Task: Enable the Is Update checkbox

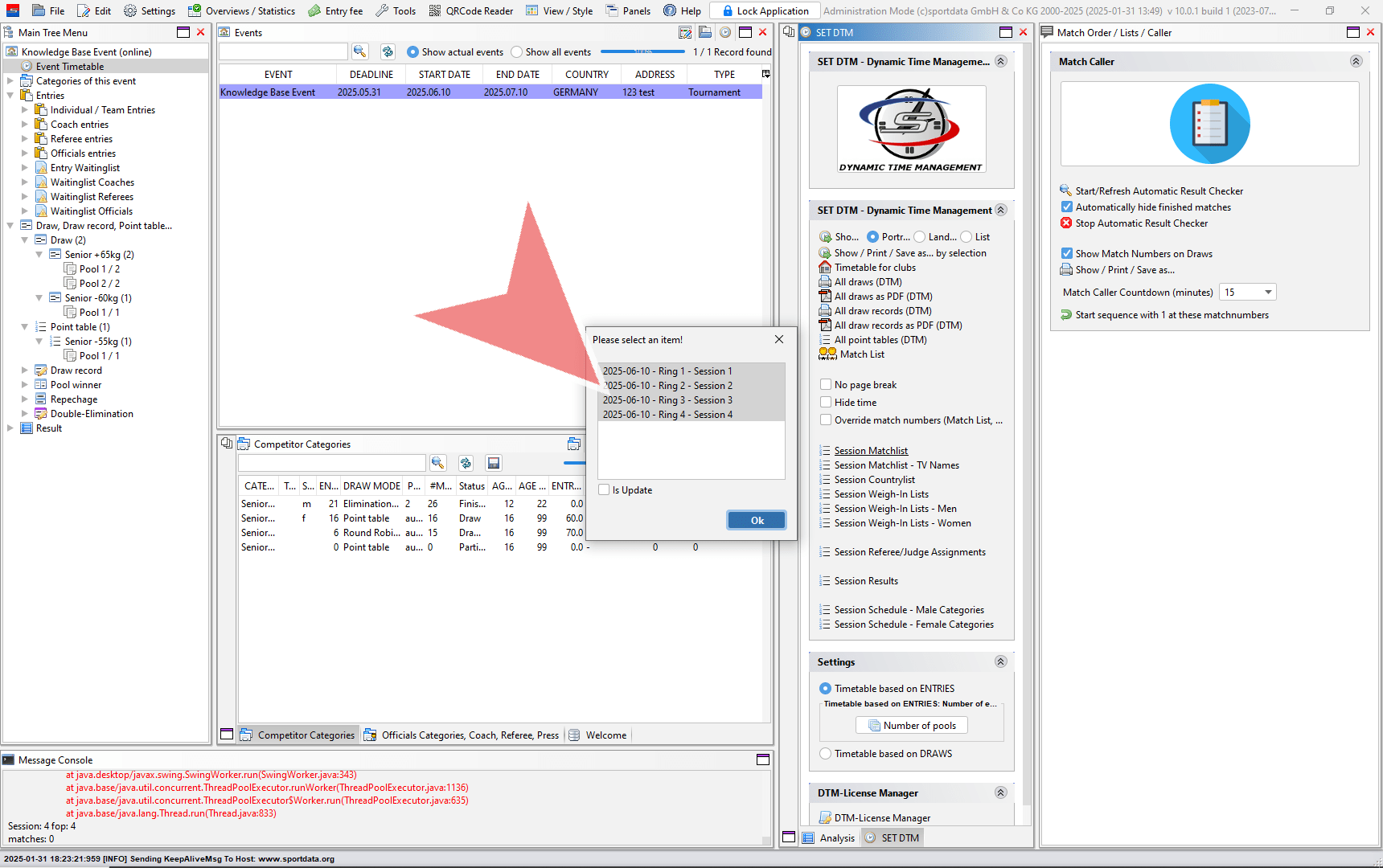Action: click(604, 490)
